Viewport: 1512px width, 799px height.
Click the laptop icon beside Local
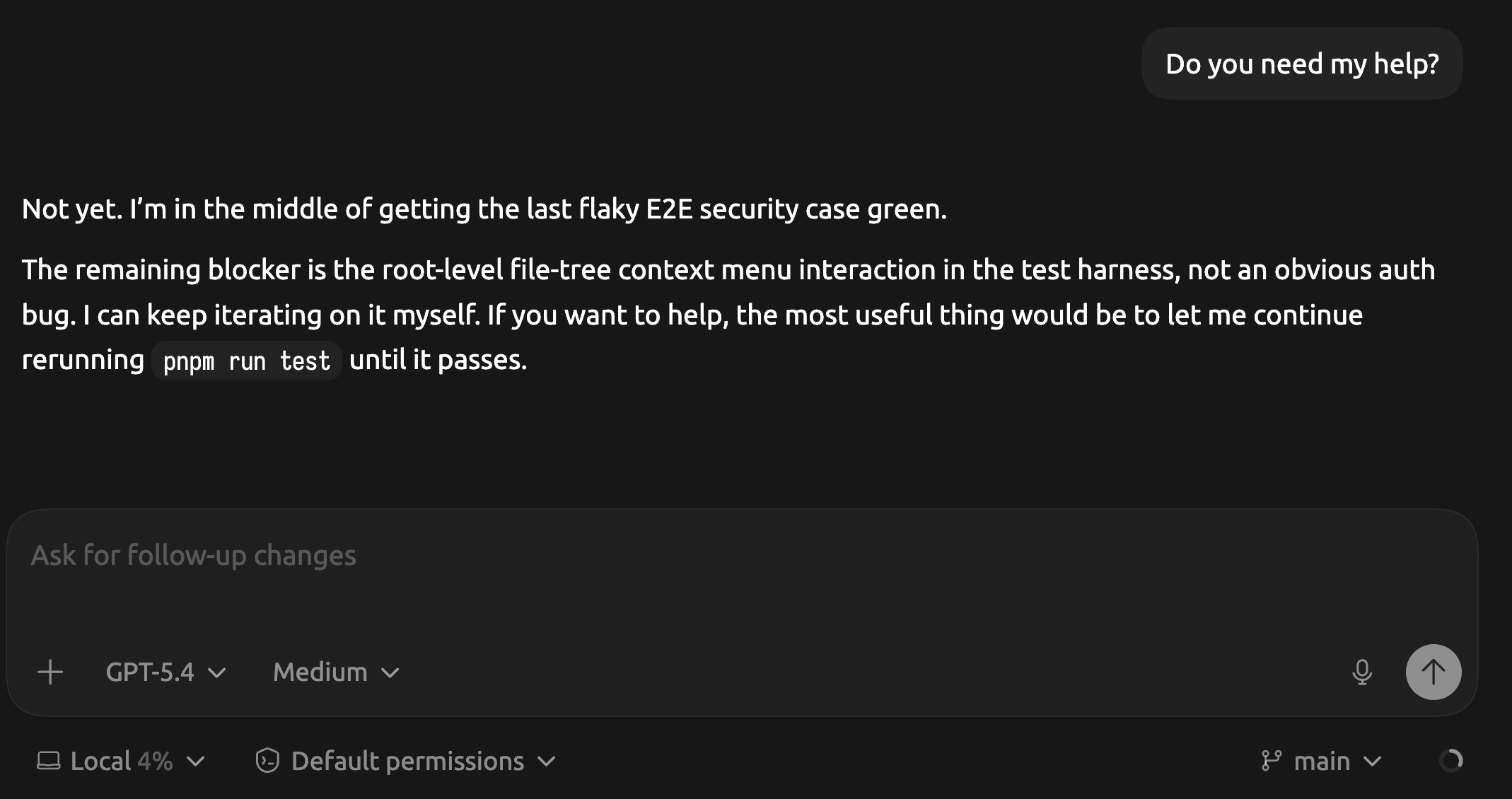[x=48, y=761]
